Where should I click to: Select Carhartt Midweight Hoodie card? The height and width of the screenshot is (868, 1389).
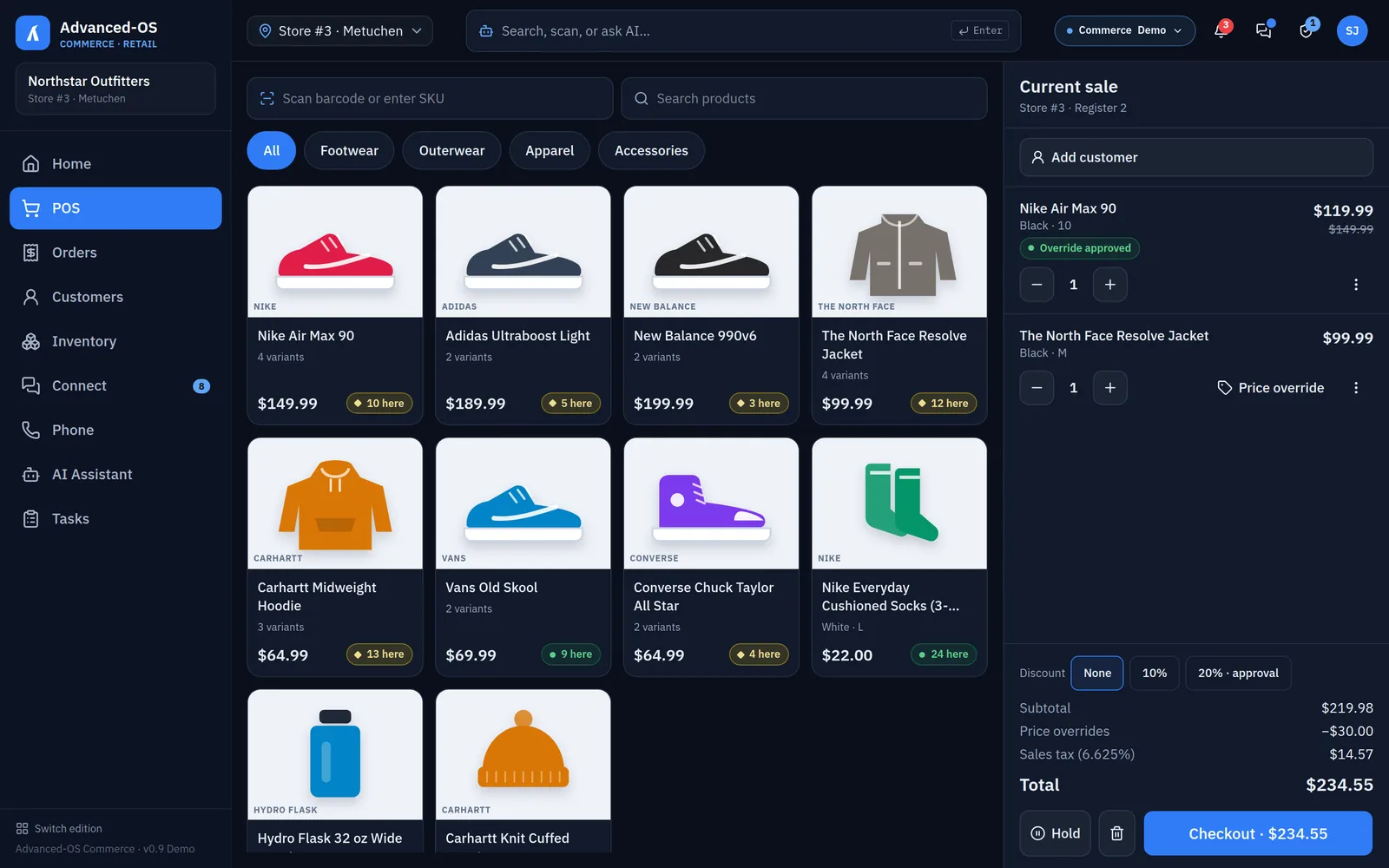(x=335, y=556)
